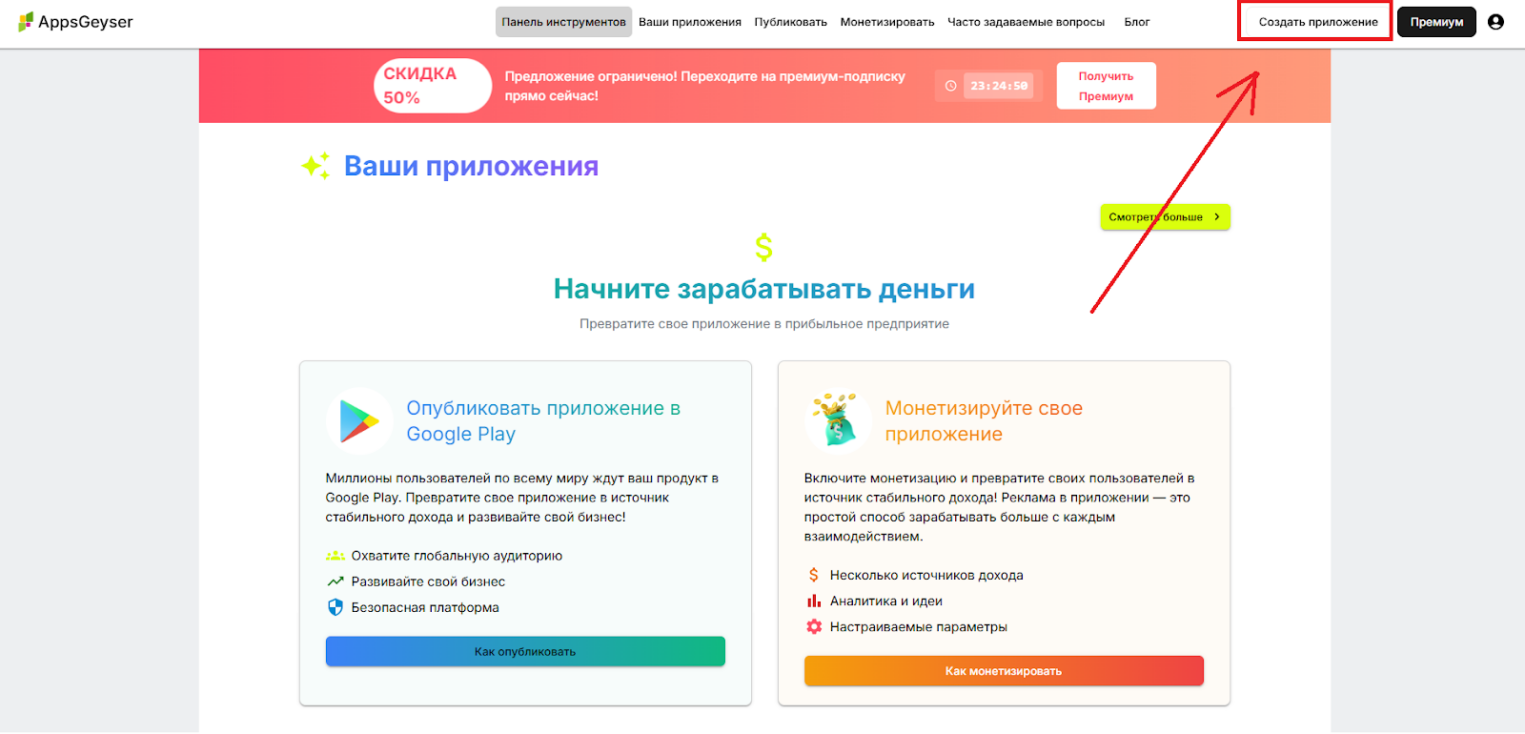Click the clock icon beside the countdown timer
Screen dimensions: 1525x734
tap(950, 85)
